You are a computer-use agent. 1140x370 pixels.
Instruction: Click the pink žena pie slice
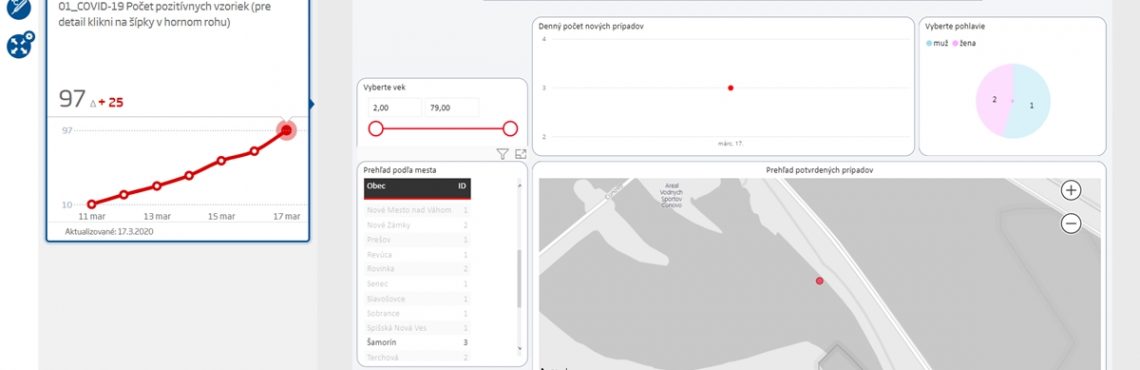(993, 100)
